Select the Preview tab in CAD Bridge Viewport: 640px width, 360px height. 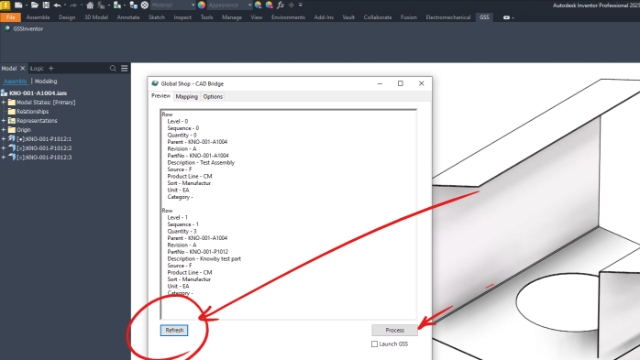161,96
